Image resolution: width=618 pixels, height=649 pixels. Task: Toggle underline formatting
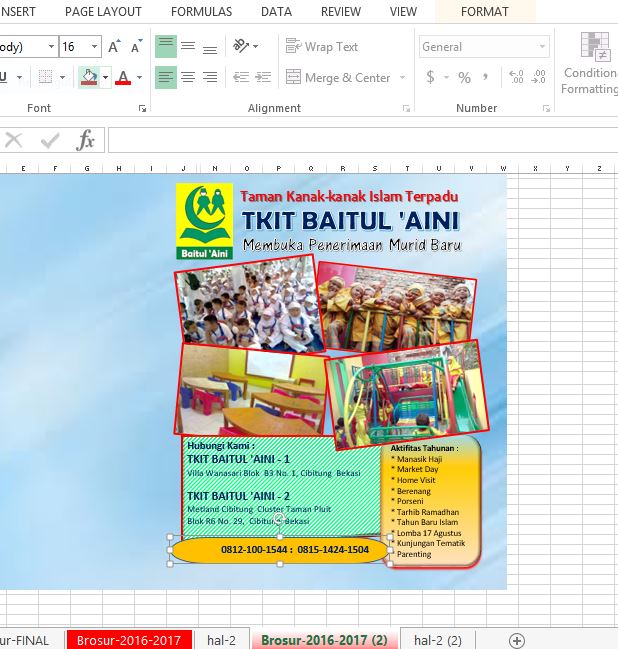(4, 77)
